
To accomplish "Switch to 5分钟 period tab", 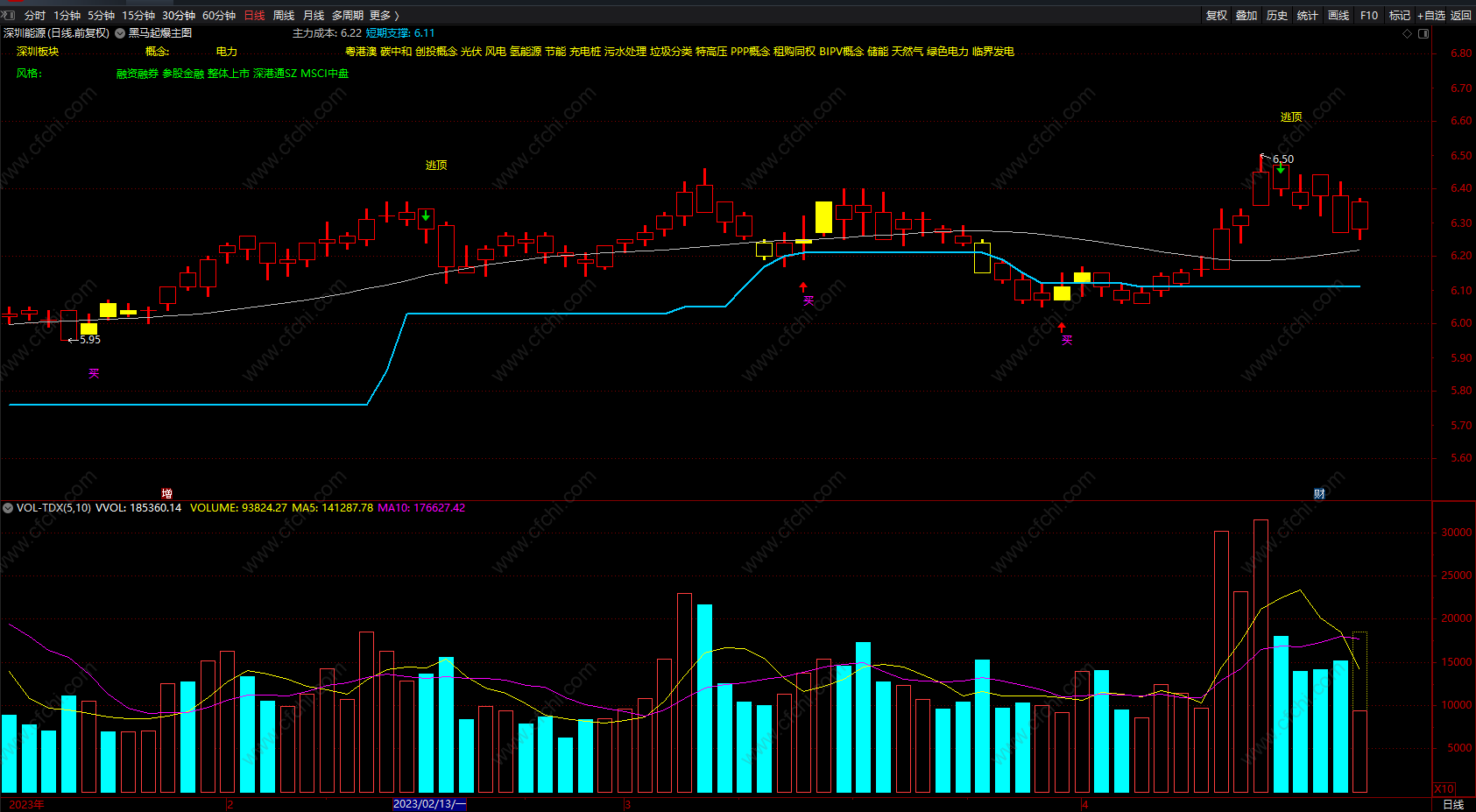I will [x=101, y=15].
